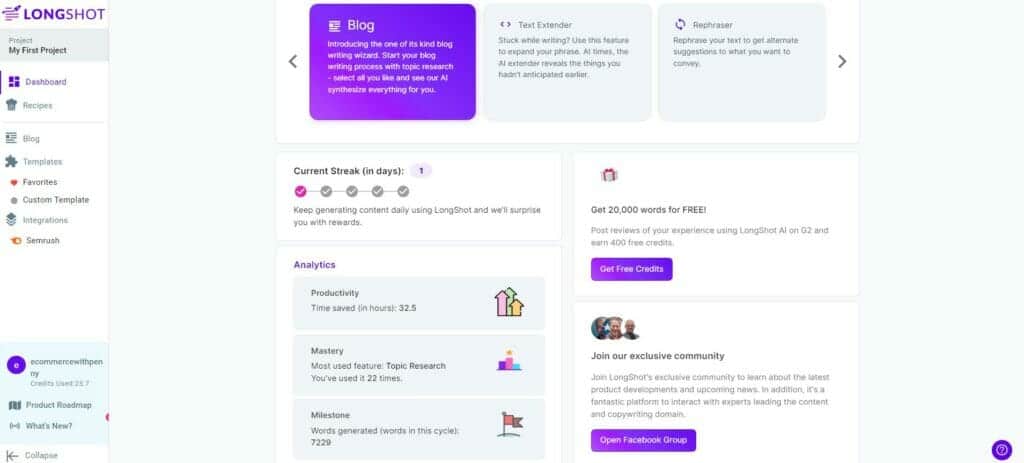Screen dimensions: 1024x463
Task: Click the gift box icon
Action: tap(609, 175)
